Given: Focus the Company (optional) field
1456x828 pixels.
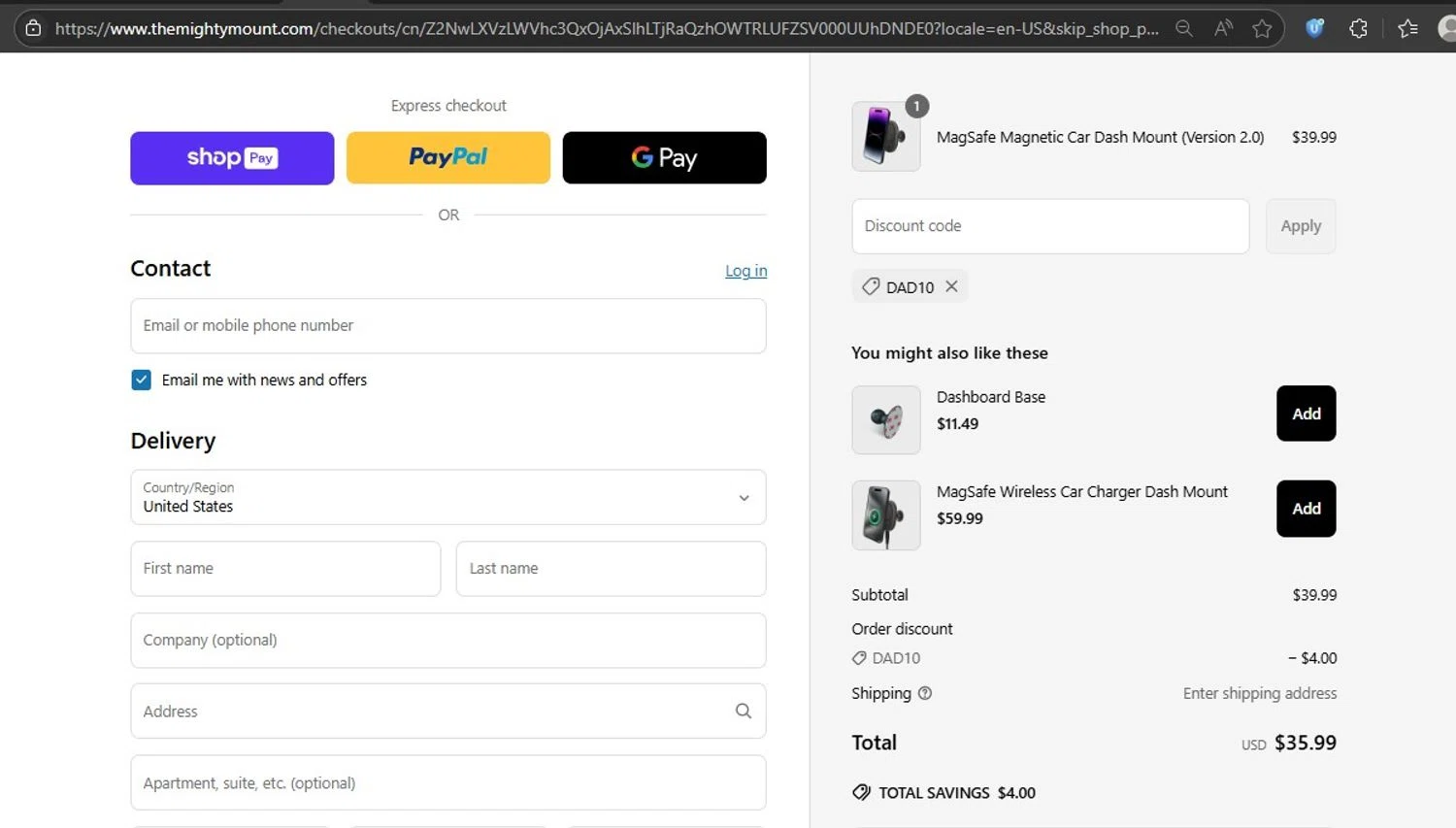Looking at the screenshot, I should tap(448, 641).
